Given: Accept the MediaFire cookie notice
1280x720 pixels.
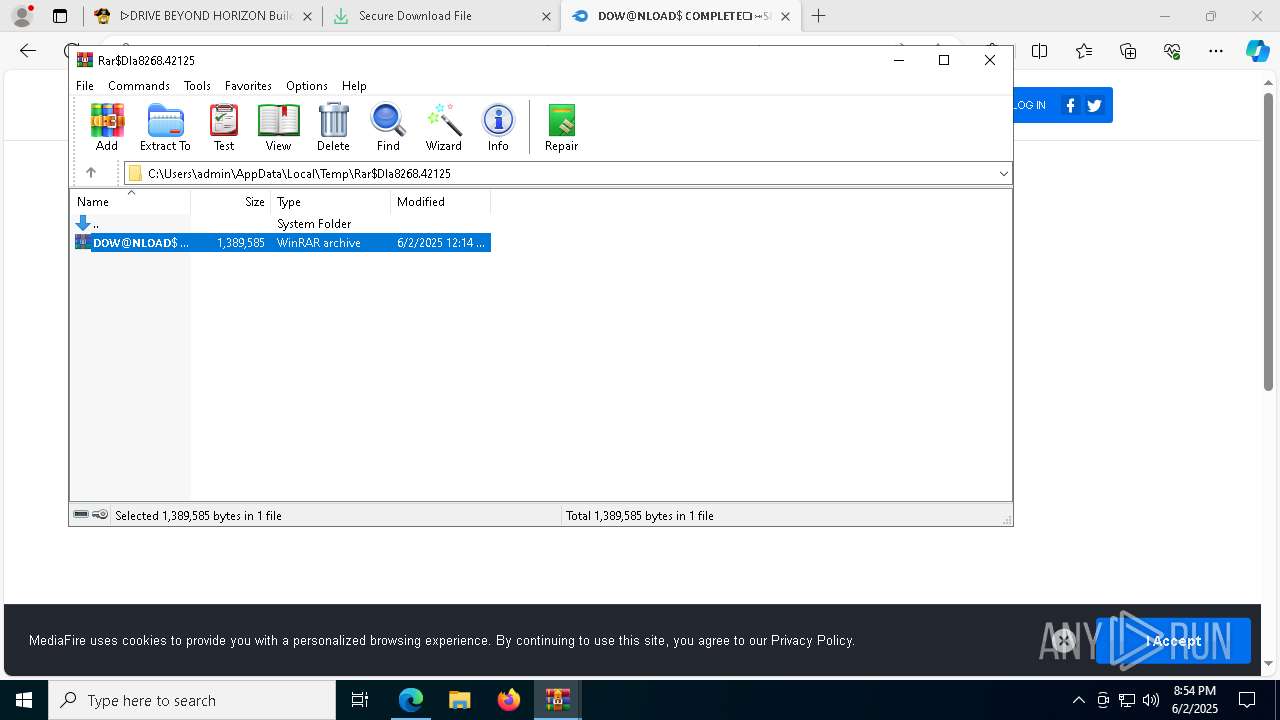Looking at the screenshot, I should (x=1173, y=641).
